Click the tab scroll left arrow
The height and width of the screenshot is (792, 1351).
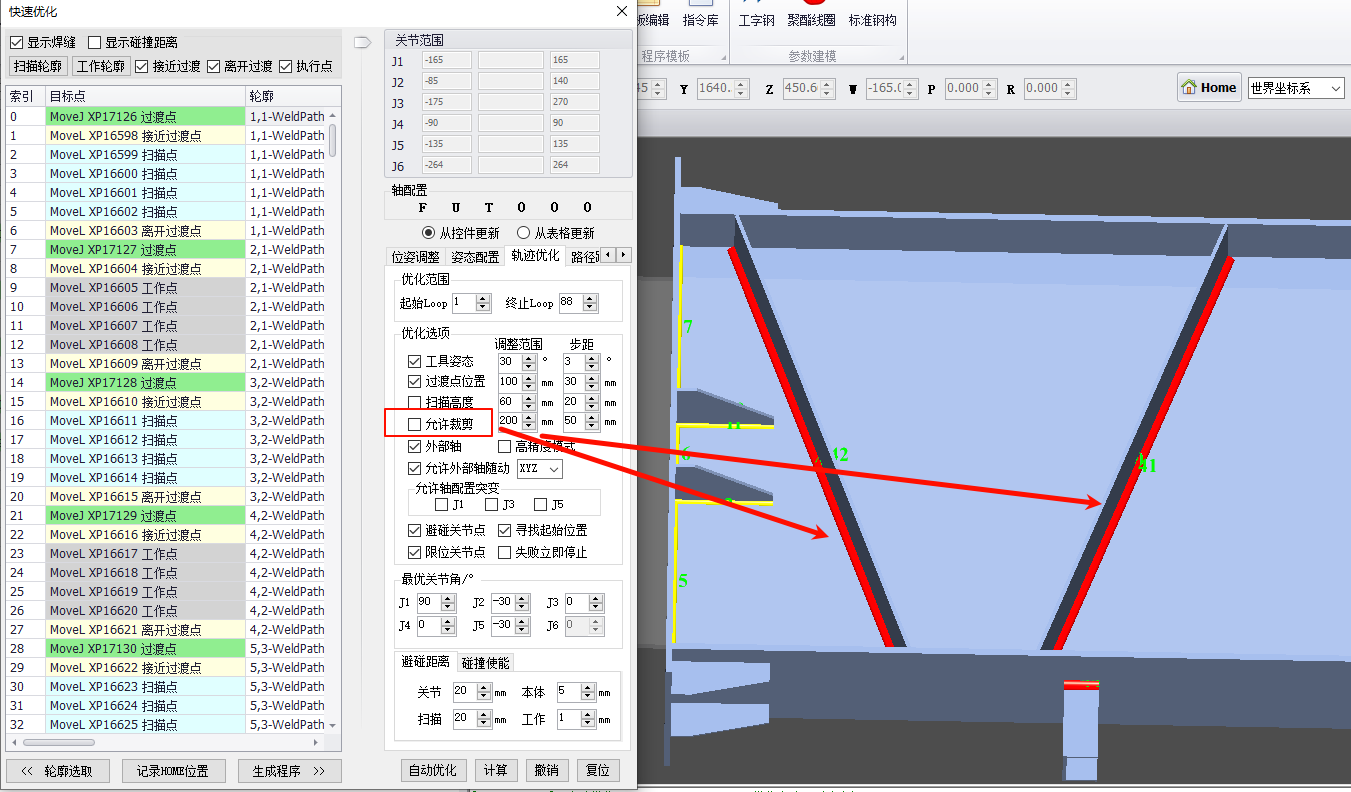(x=609, y=255)
